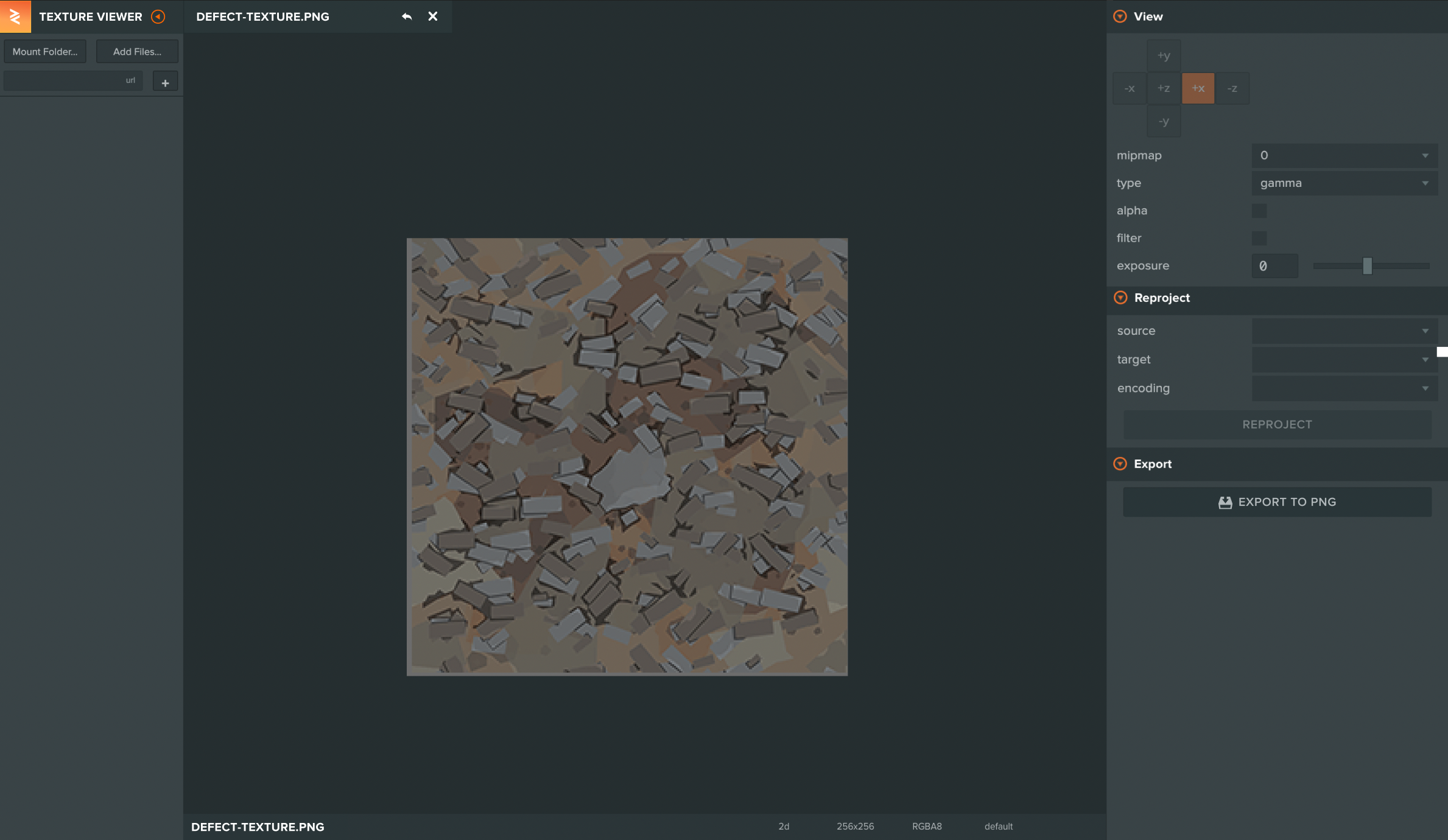Image resolution: width=1448 pixels, height=840 pixels.
Task: Click the Mount Folder button
Action: [45, 51]
